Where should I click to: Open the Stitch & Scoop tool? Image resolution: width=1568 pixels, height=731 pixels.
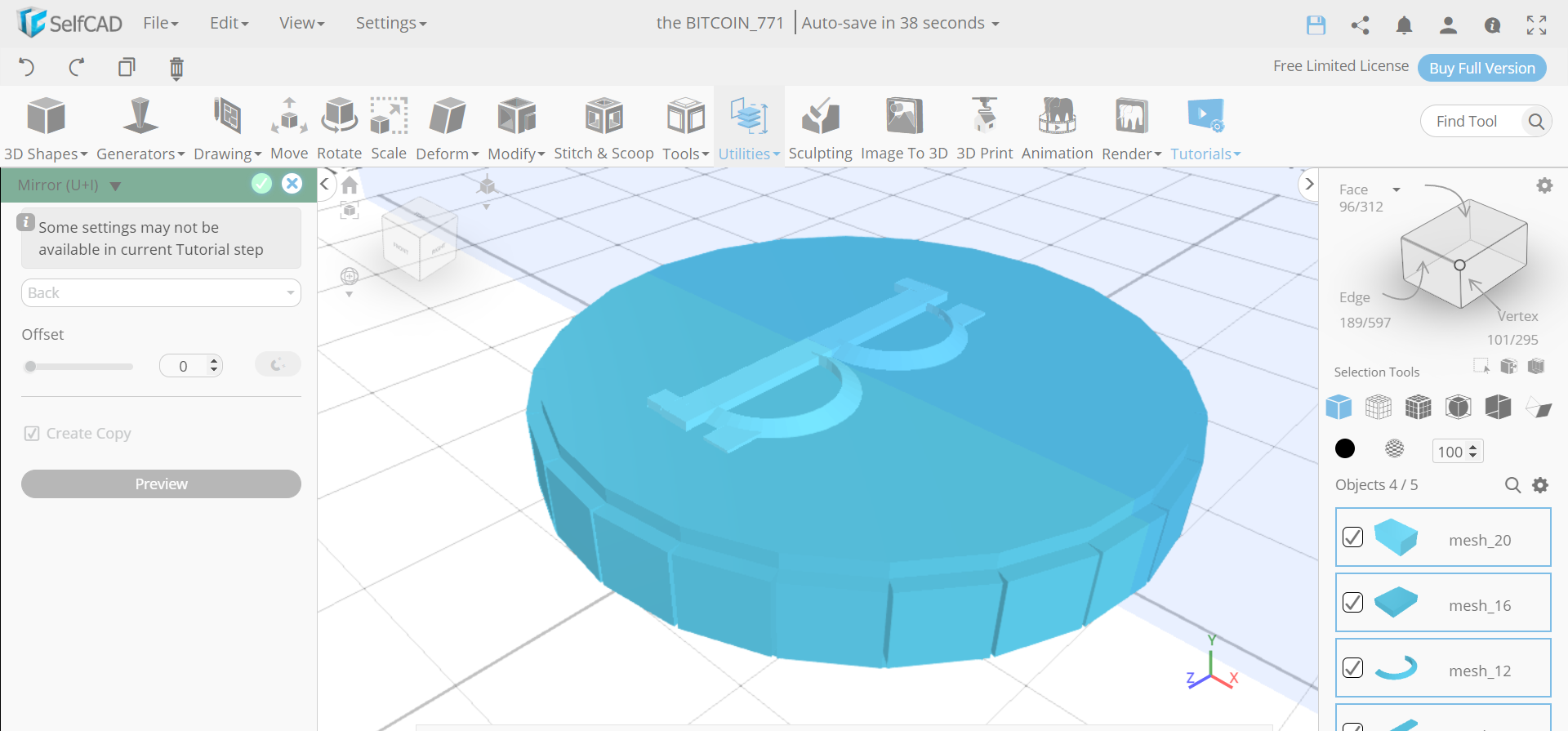[604, 128]
